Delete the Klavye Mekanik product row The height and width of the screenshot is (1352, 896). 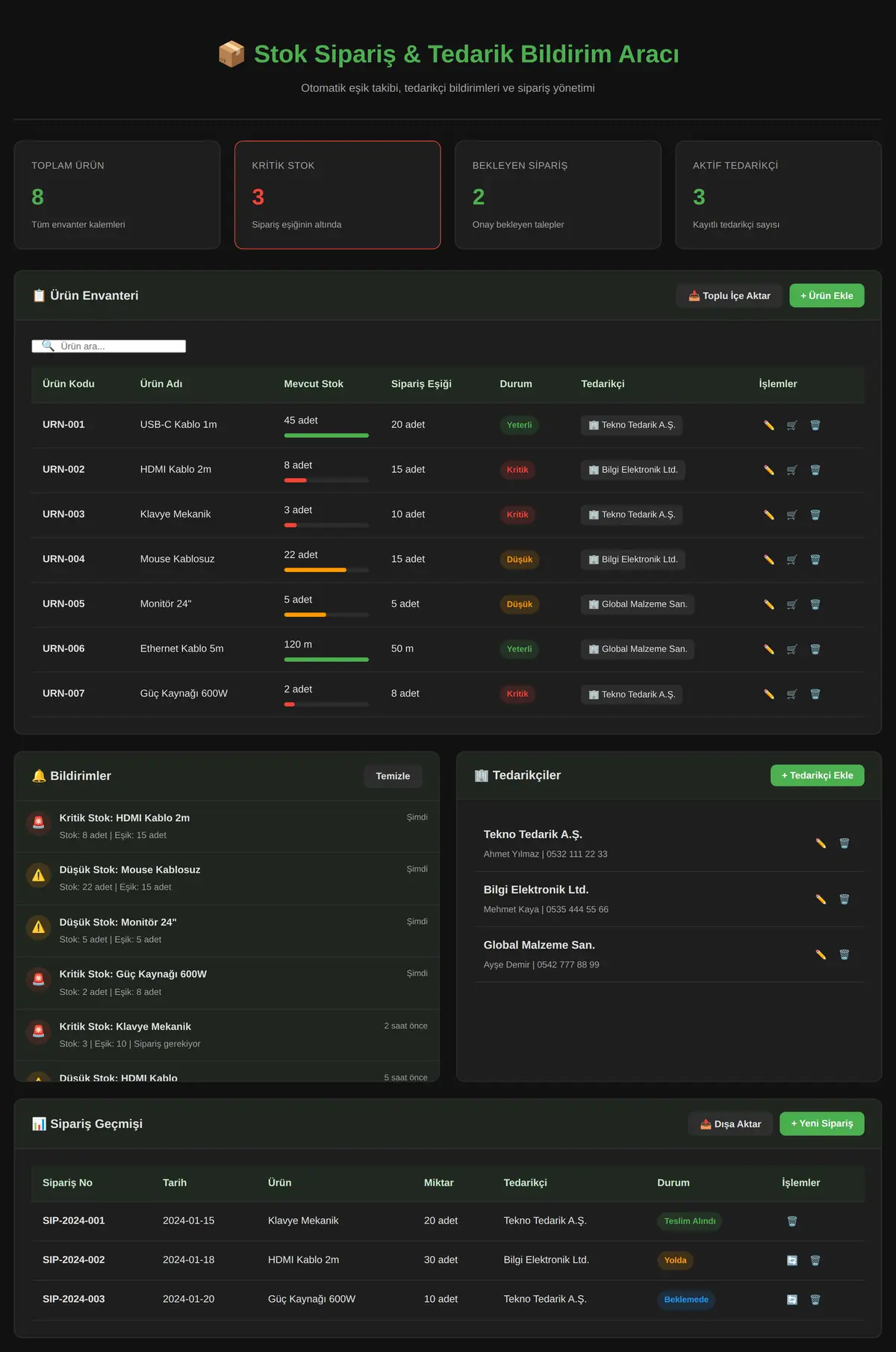[x=815, y=515]
